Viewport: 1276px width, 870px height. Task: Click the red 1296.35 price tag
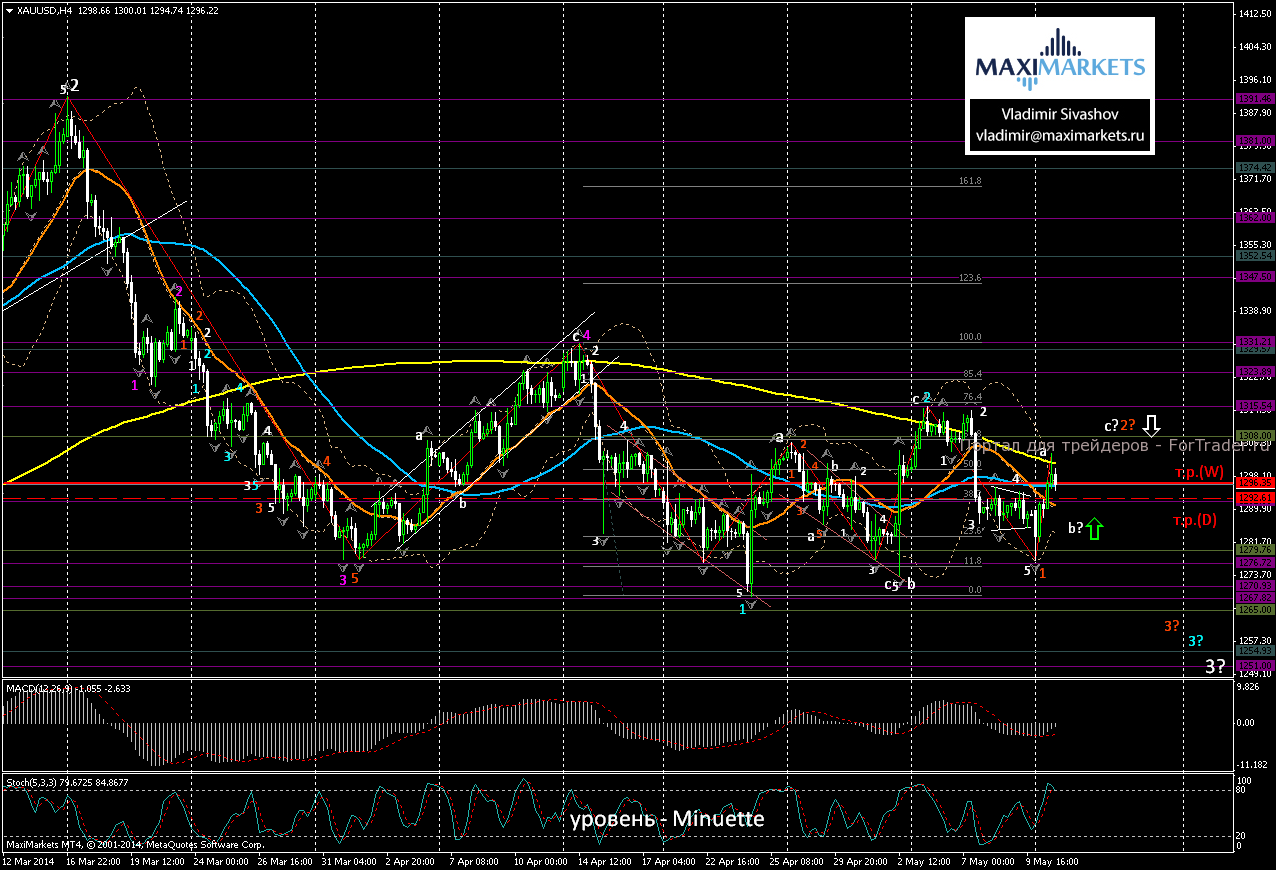[1255, 483]
